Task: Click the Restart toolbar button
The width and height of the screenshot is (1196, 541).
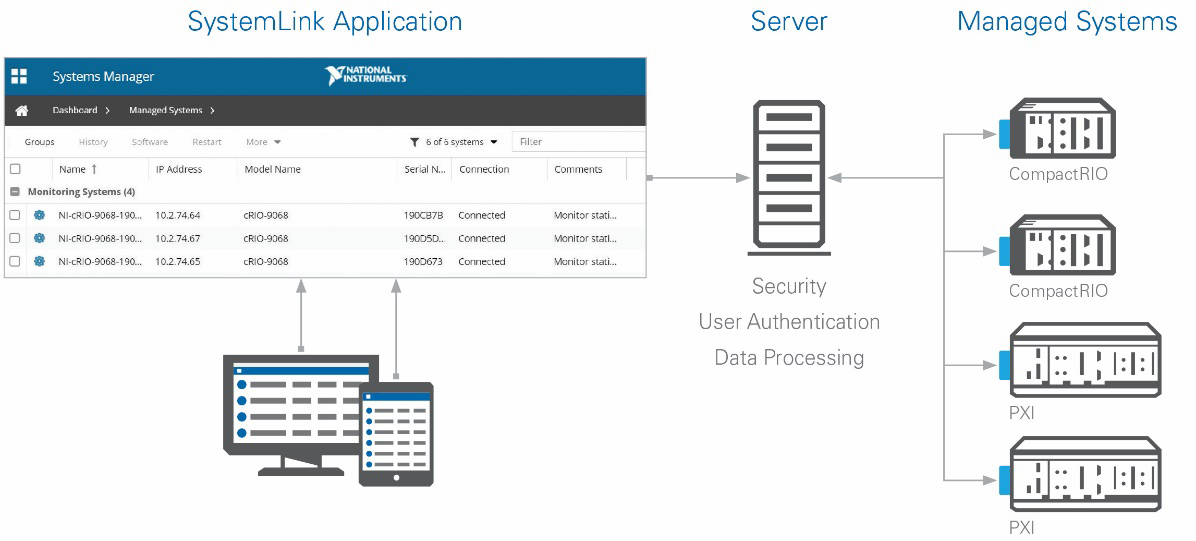Action: click(x=207, y=142)
